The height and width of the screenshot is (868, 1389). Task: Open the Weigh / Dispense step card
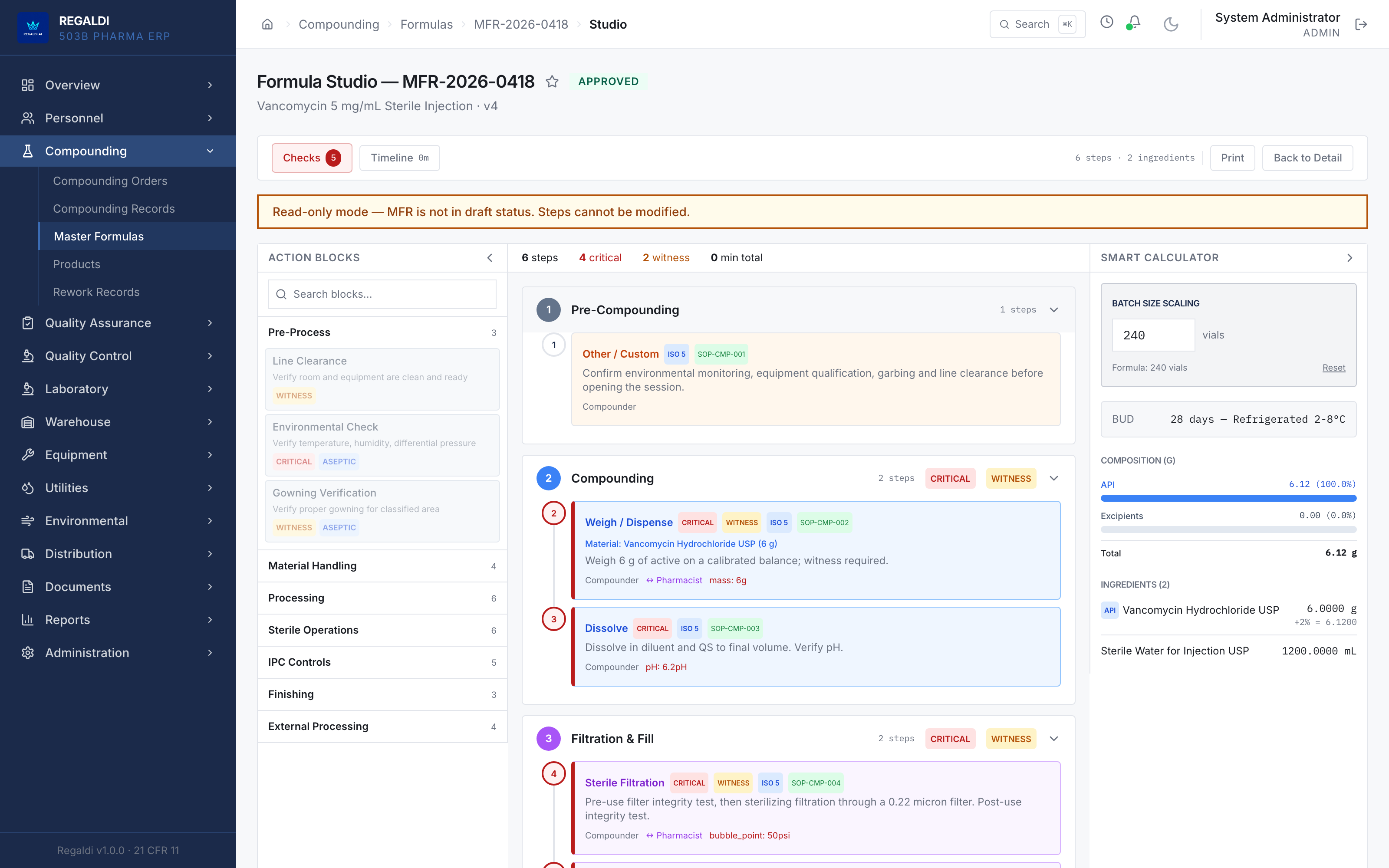click(x=816, y=550)
